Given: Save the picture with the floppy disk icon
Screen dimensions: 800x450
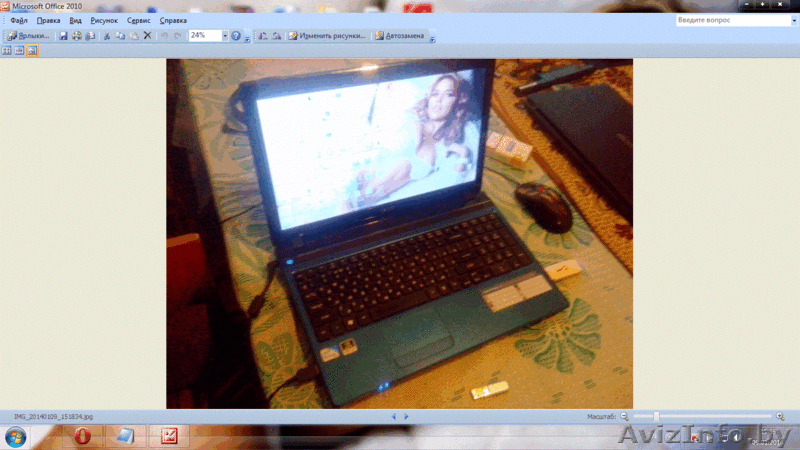Looking at the screenshot, I should tap(63, 36).
